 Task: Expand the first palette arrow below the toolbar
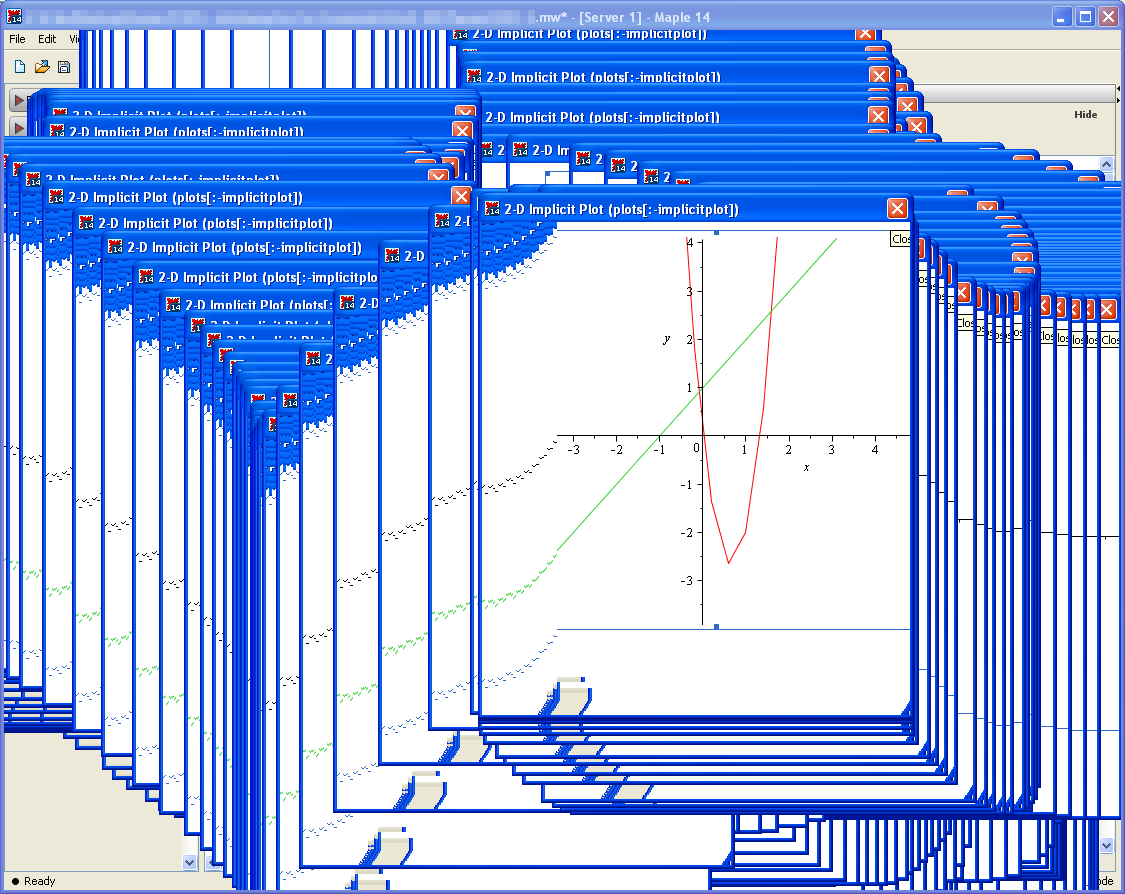click(x=18, y=101)
